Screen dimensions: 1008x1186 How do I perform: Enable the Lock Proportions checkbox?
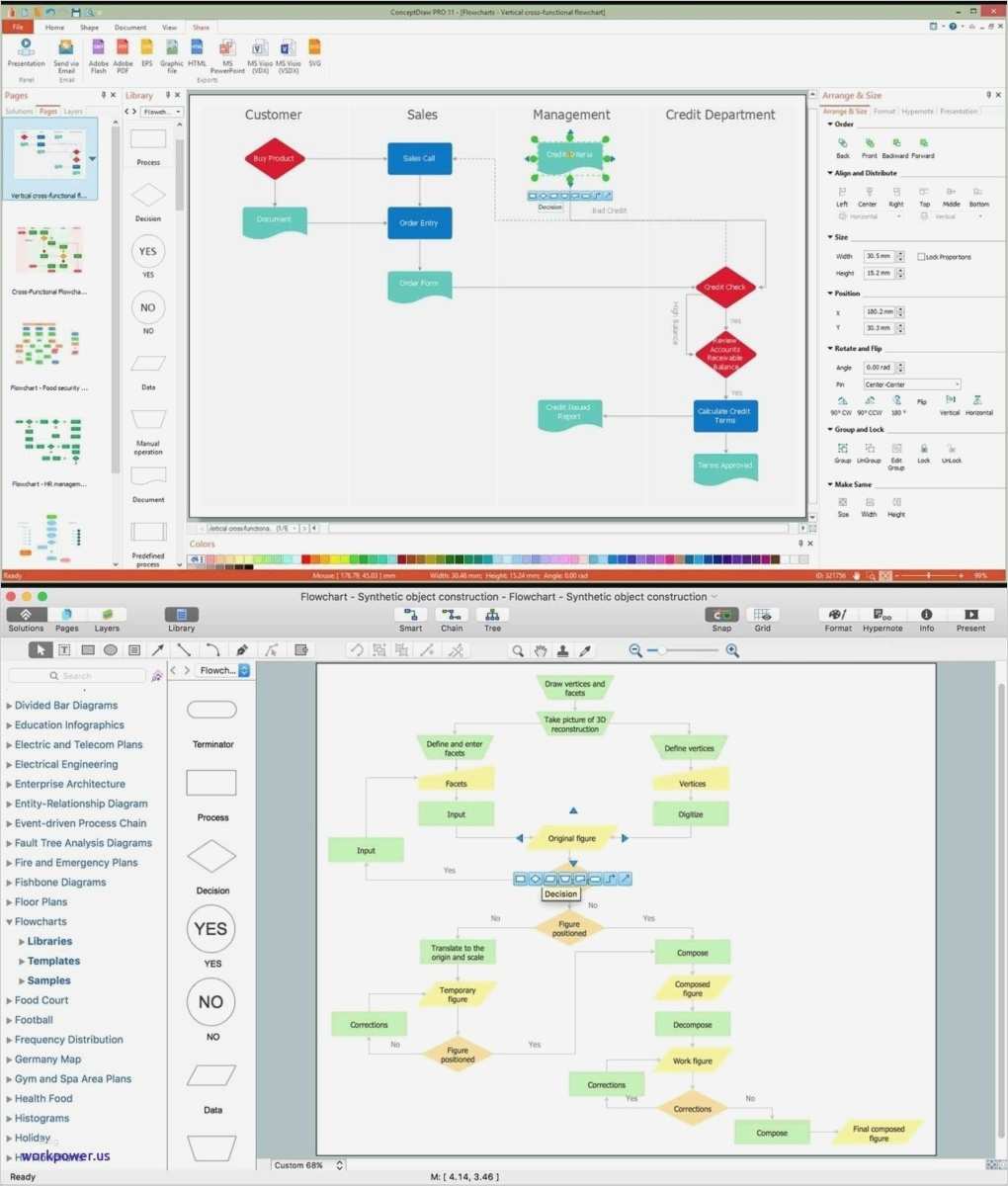click(921, 255)
